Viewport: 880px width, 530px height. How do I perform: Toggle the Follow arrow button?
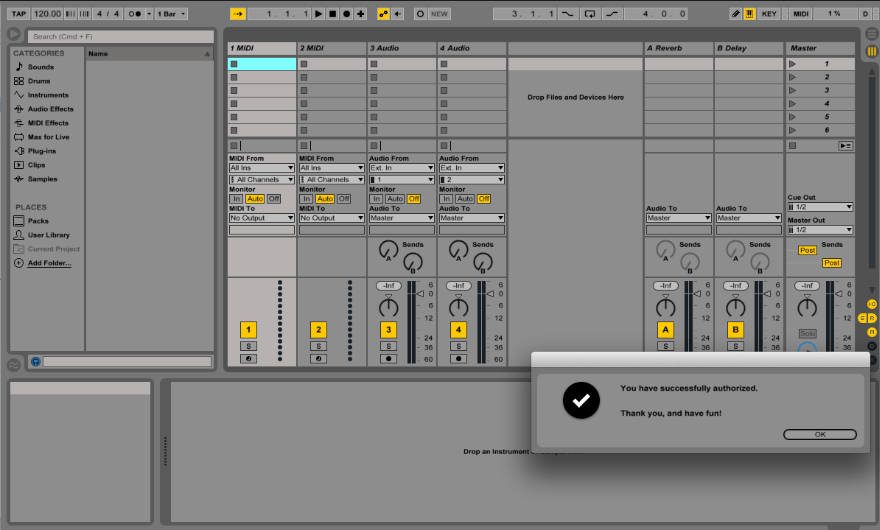point(237,13)
